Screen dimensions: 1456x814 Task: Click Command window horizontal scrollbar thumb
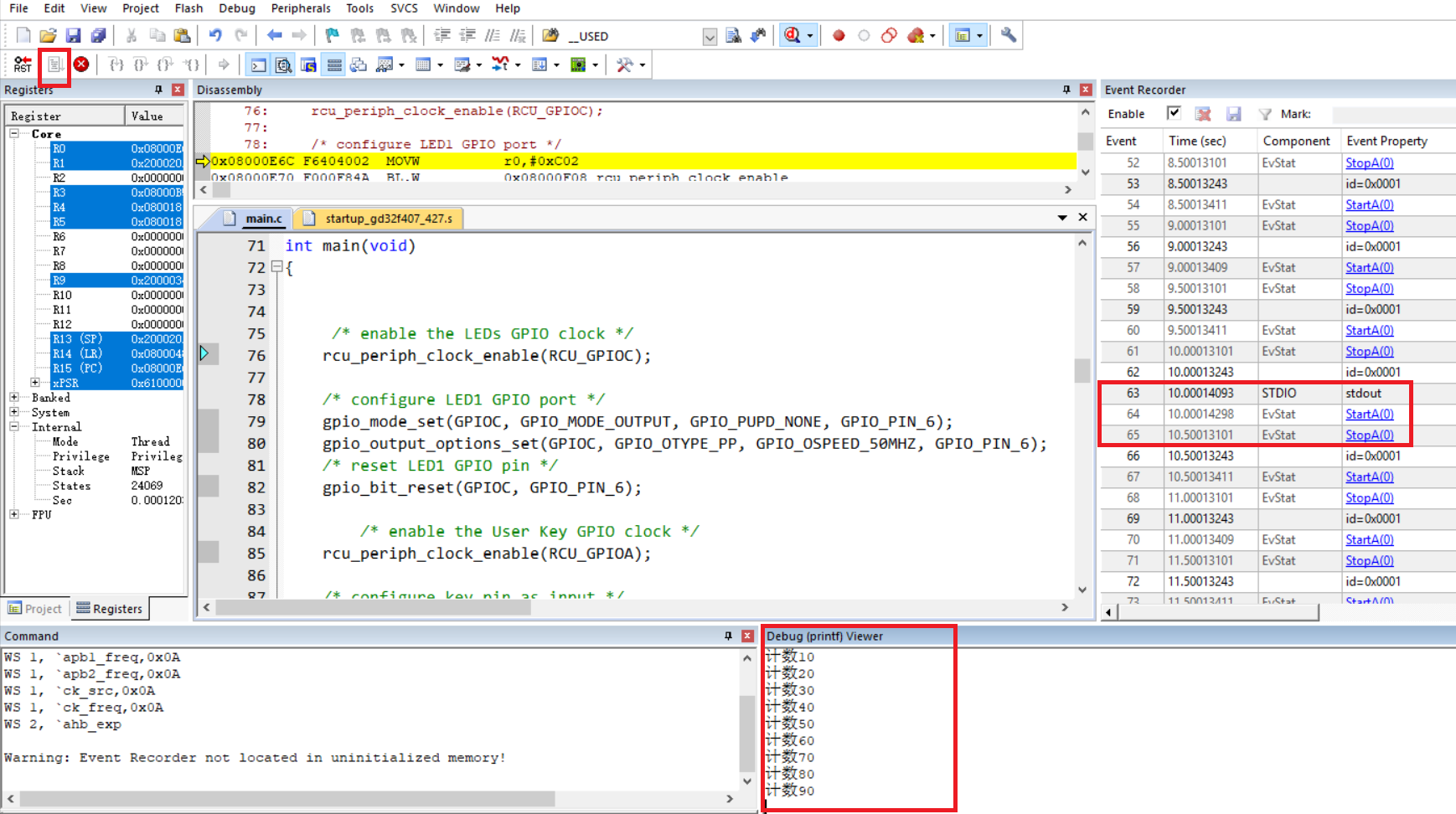click(287, 799)
